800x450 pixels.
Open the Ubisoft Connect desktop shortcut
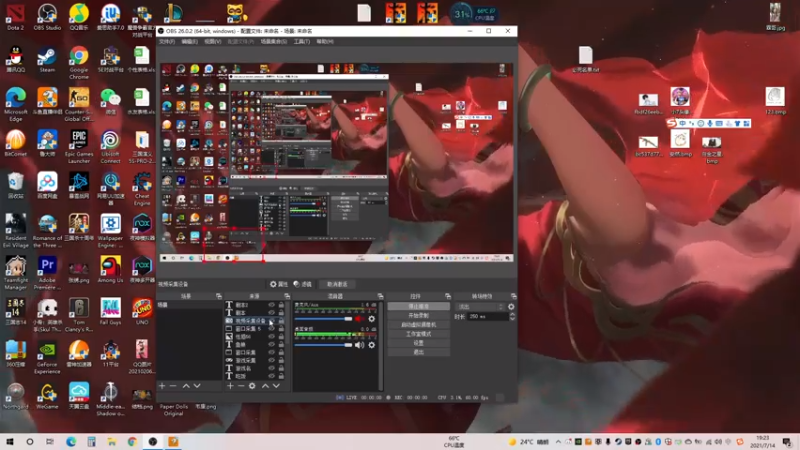pyautogui.click(x=110, y=146)
